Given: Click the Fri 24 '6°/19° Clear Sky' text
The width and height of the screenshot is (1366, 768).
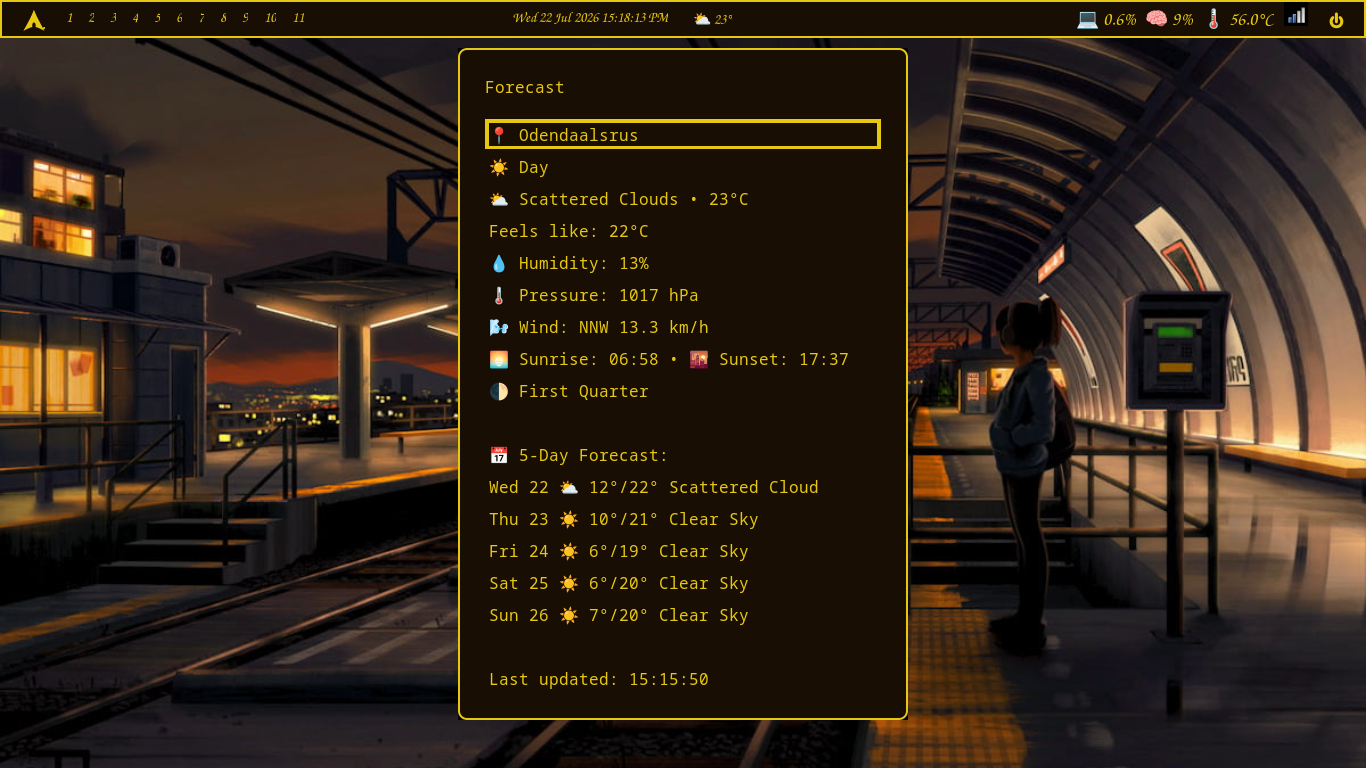Looking at the screenshot, I should coord(669,551).
